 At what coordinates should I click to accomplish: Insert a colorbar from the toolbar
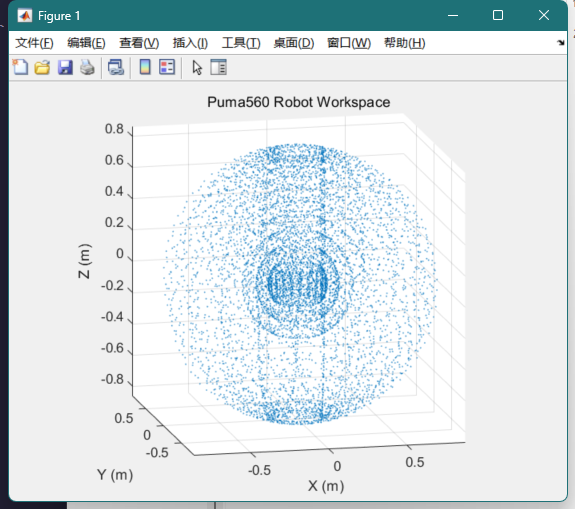pos(145,67)
